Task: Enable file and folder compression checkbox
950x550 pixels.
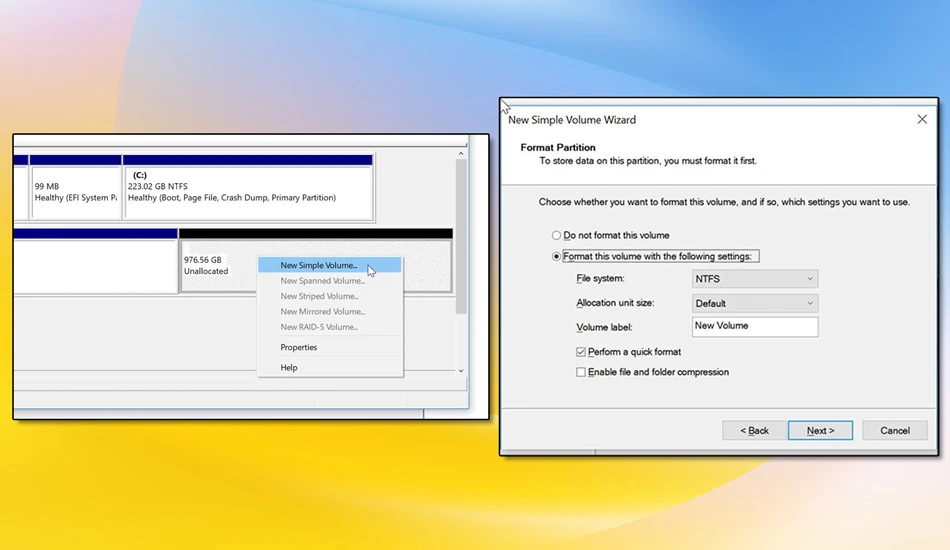Action: pos(581,372)
